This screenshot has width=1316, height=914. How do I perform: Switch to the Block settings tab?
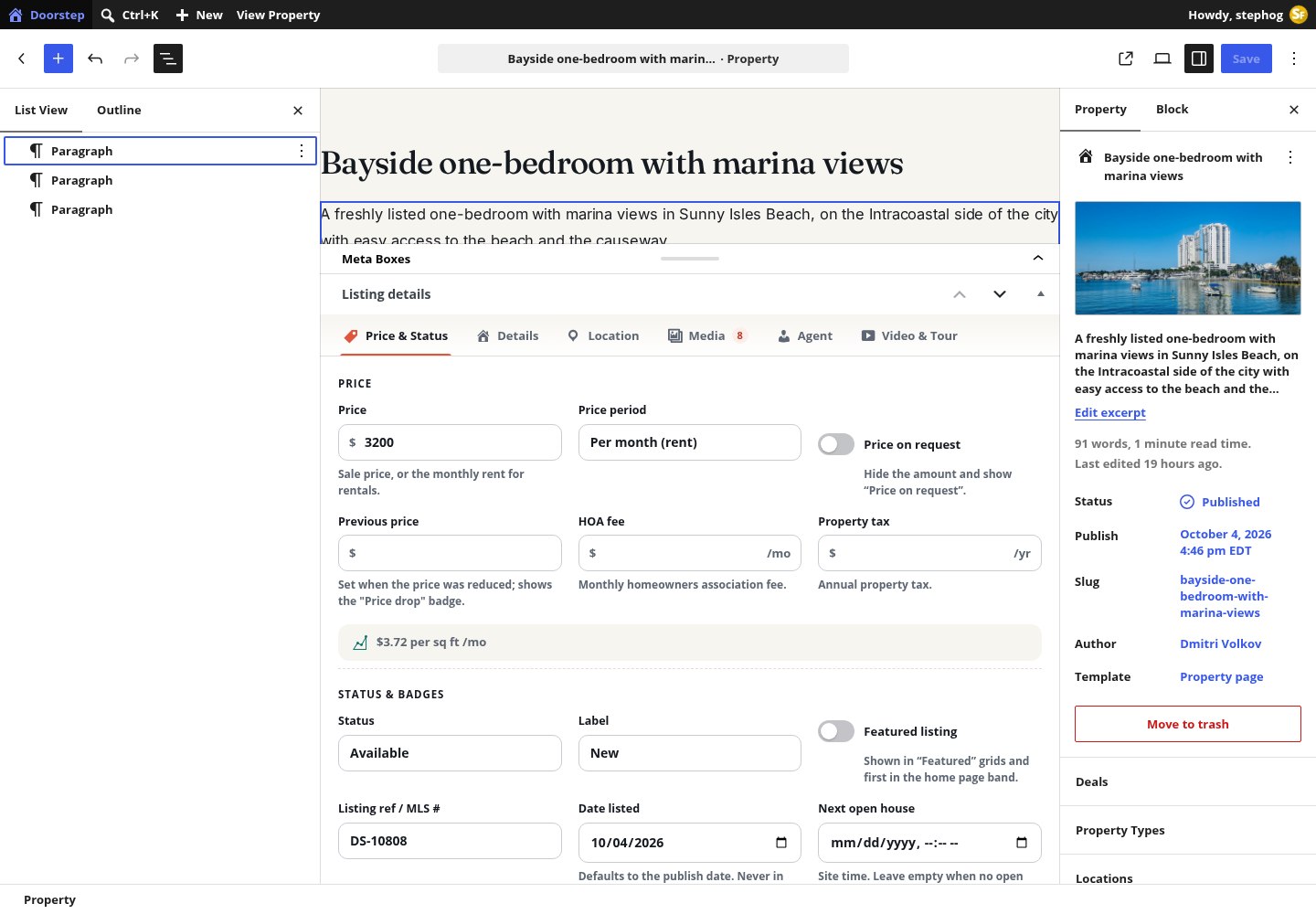point(1172,110)
